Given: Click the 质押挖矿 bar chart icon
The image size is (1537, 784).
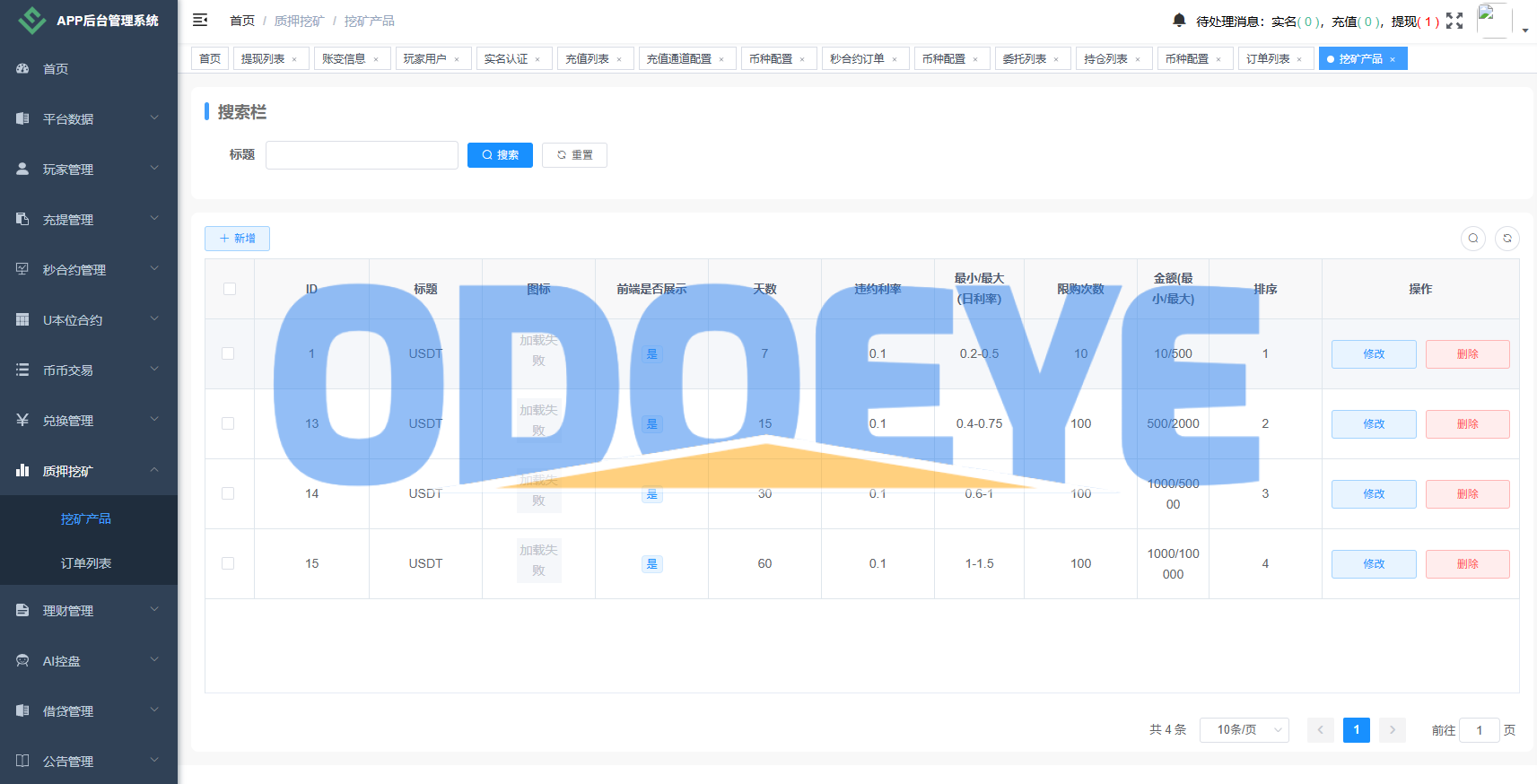Looking at the screenshot, I should point(22,471).
